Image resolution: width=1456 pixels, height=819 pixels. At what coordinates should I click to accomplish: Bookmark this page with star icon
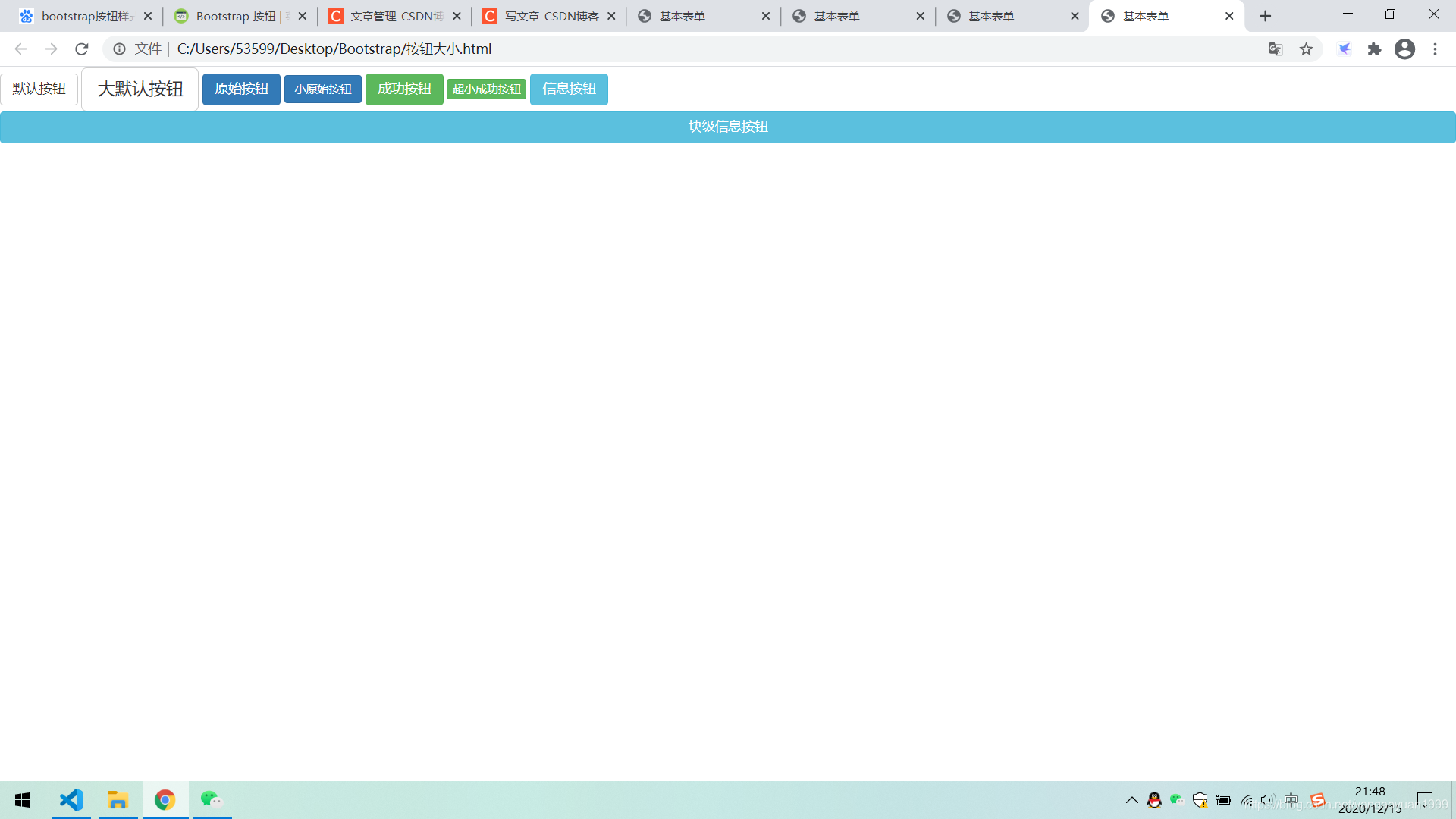pos(1306,49)
